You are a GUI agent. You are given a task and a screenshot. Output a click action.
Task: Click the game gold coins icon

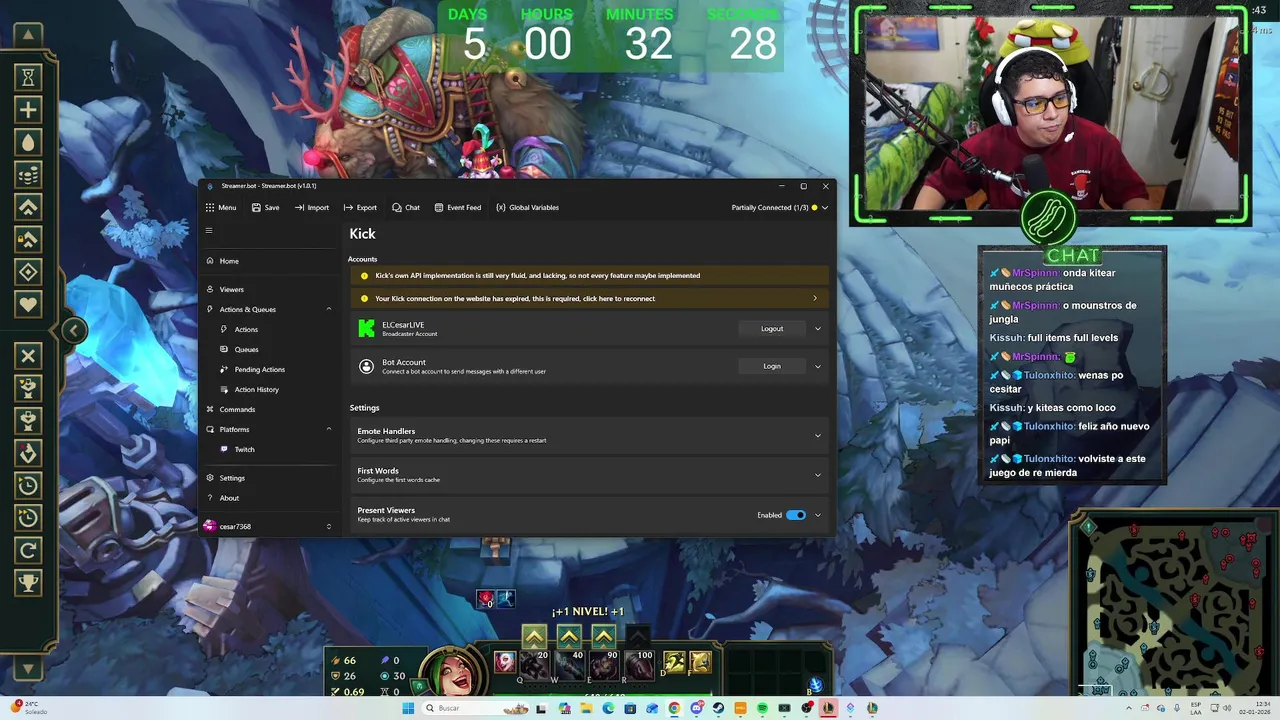click(28, 176)
